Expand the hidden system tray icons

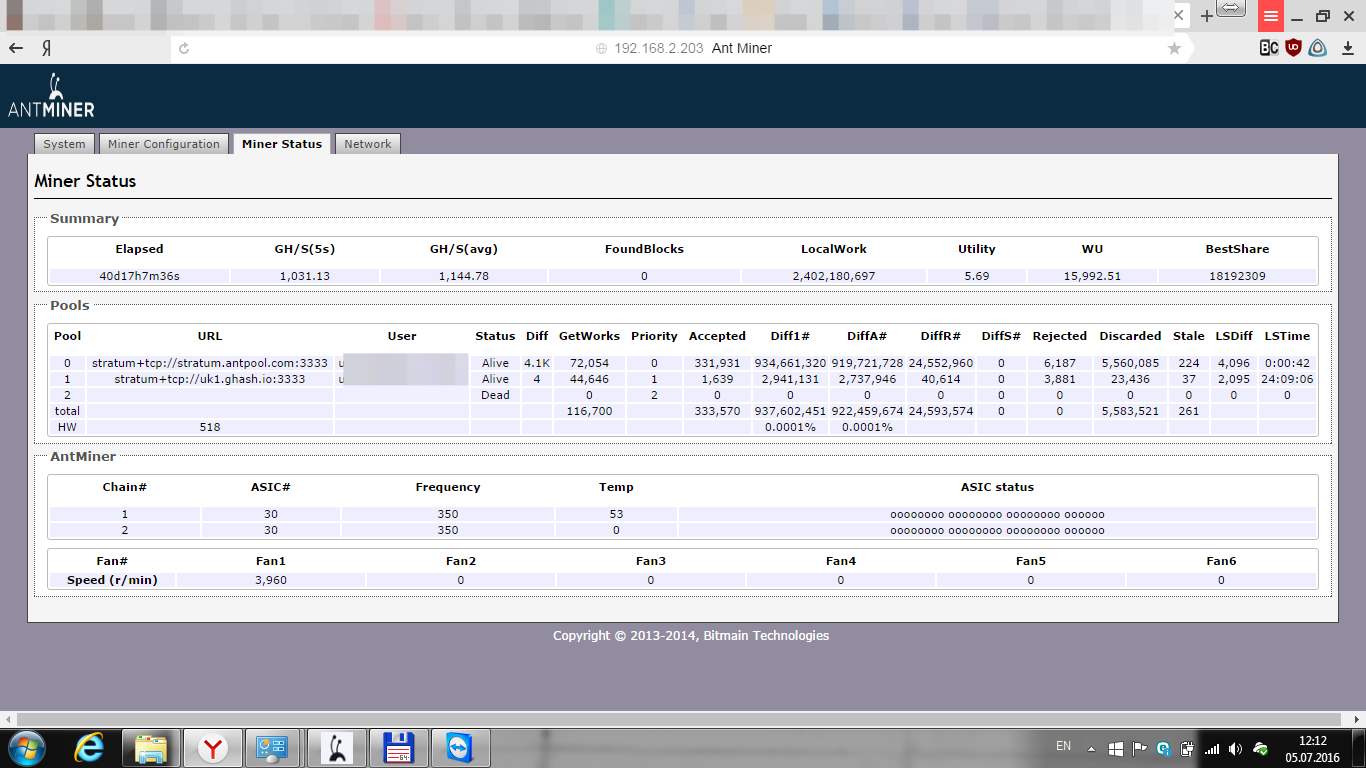coord(1091,748)
